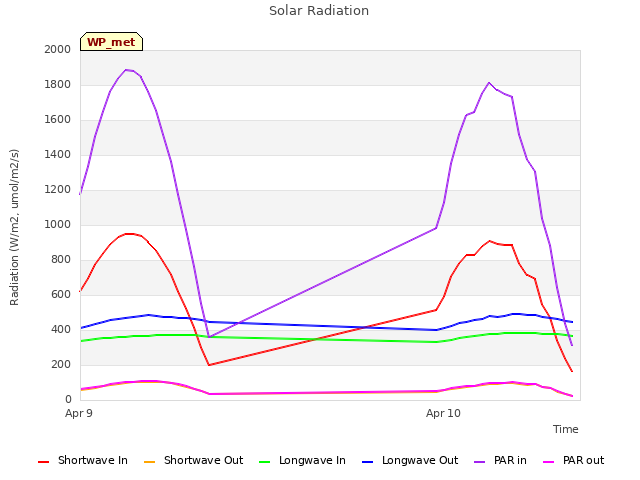This screenshot has width=640, height=480.
Task: Click the PAR out legend label
Action: pos(583,460)
